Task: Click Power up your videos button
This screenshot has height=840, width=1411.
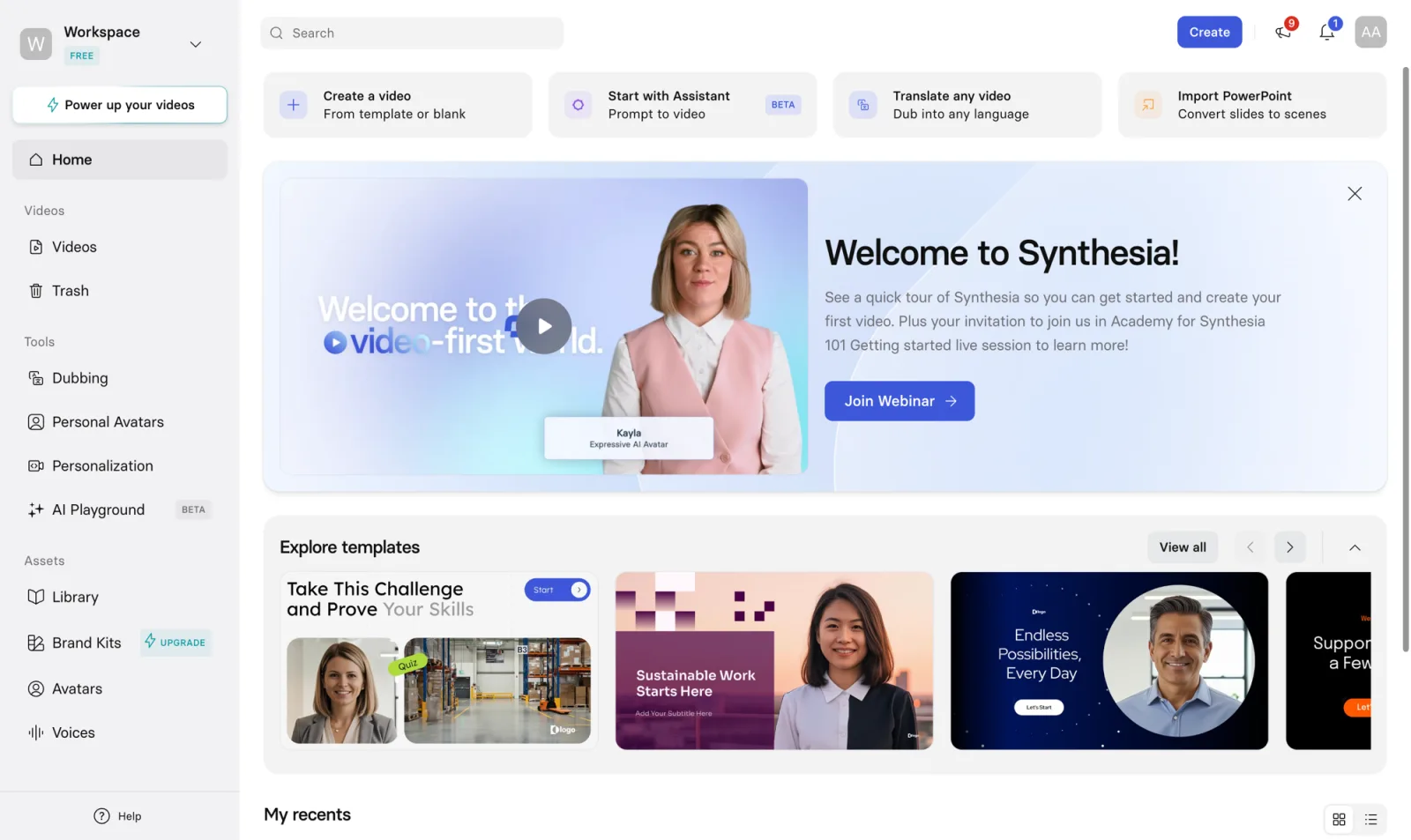Action: click(x=120, y=105)
